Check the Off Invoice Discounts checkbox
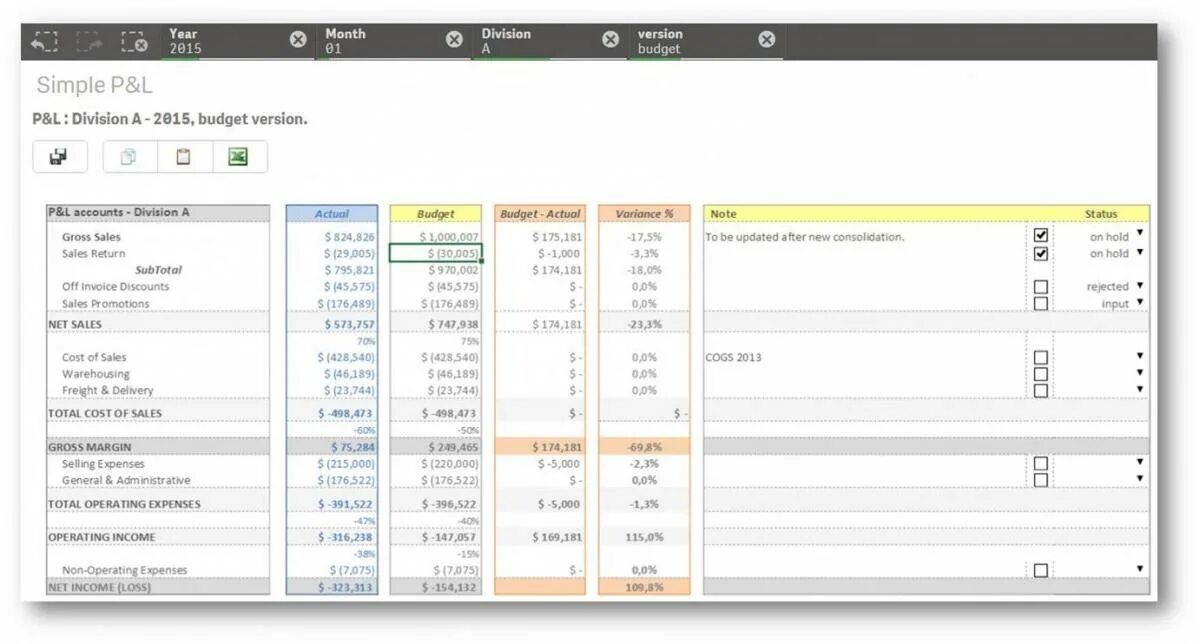 click(x=1041, y=287)
